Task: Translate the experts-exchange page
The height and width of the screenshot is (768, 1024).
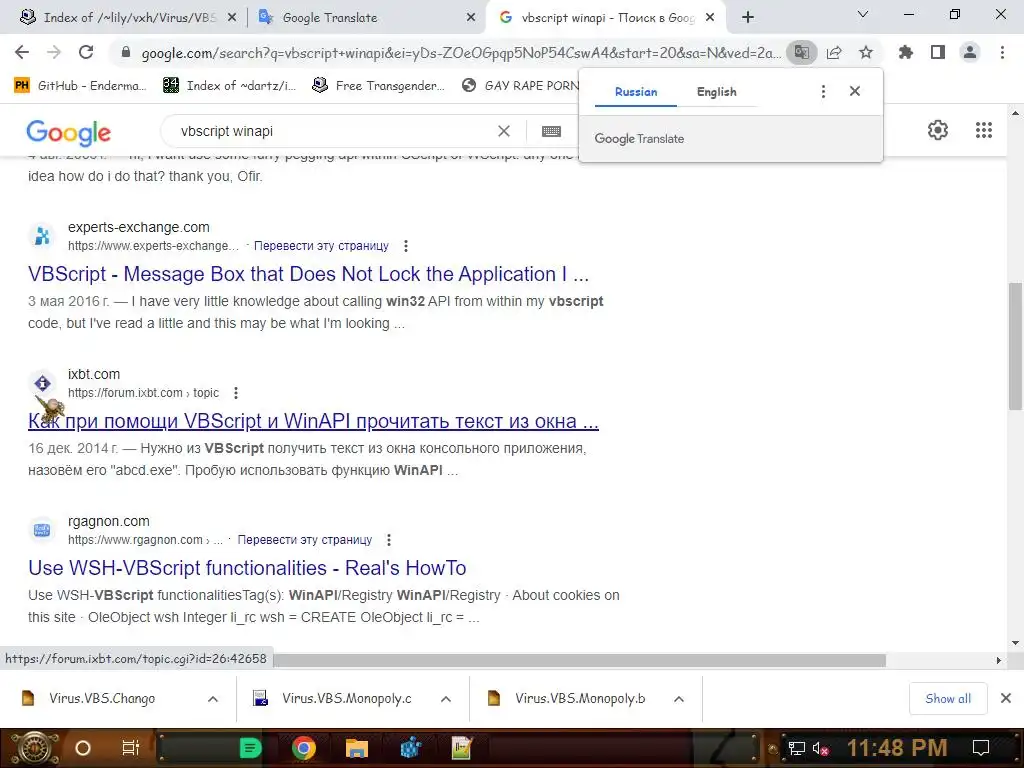Action: tap(321, 246)
